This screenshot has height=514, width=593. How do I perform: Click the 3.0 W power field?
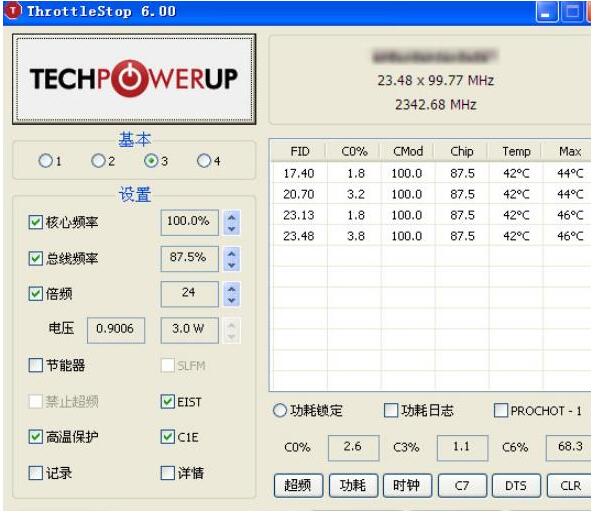(189, 330)
